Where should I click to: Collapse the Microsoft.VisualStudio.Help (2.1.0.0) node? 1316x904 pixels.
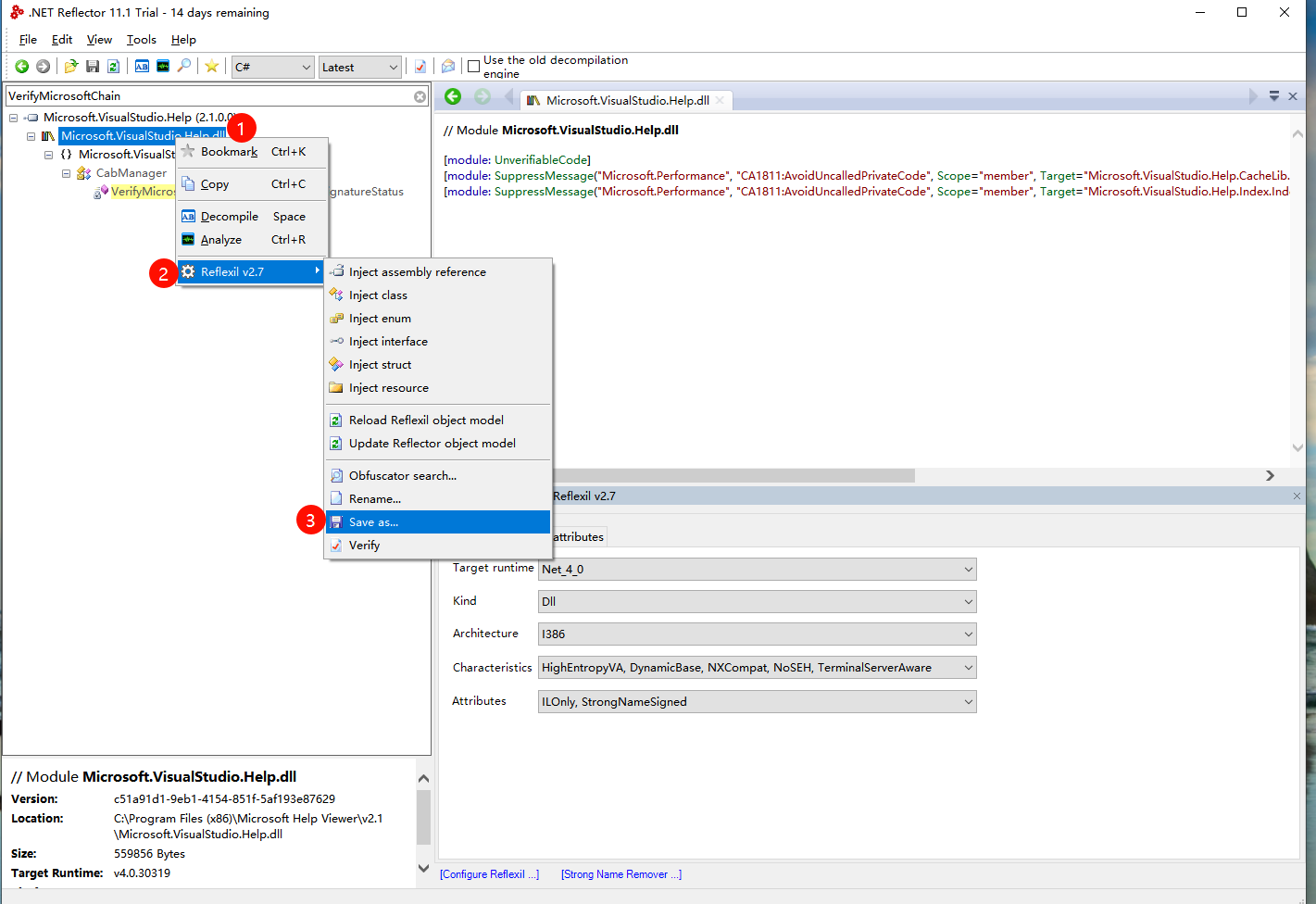click(x=13, y=118)
